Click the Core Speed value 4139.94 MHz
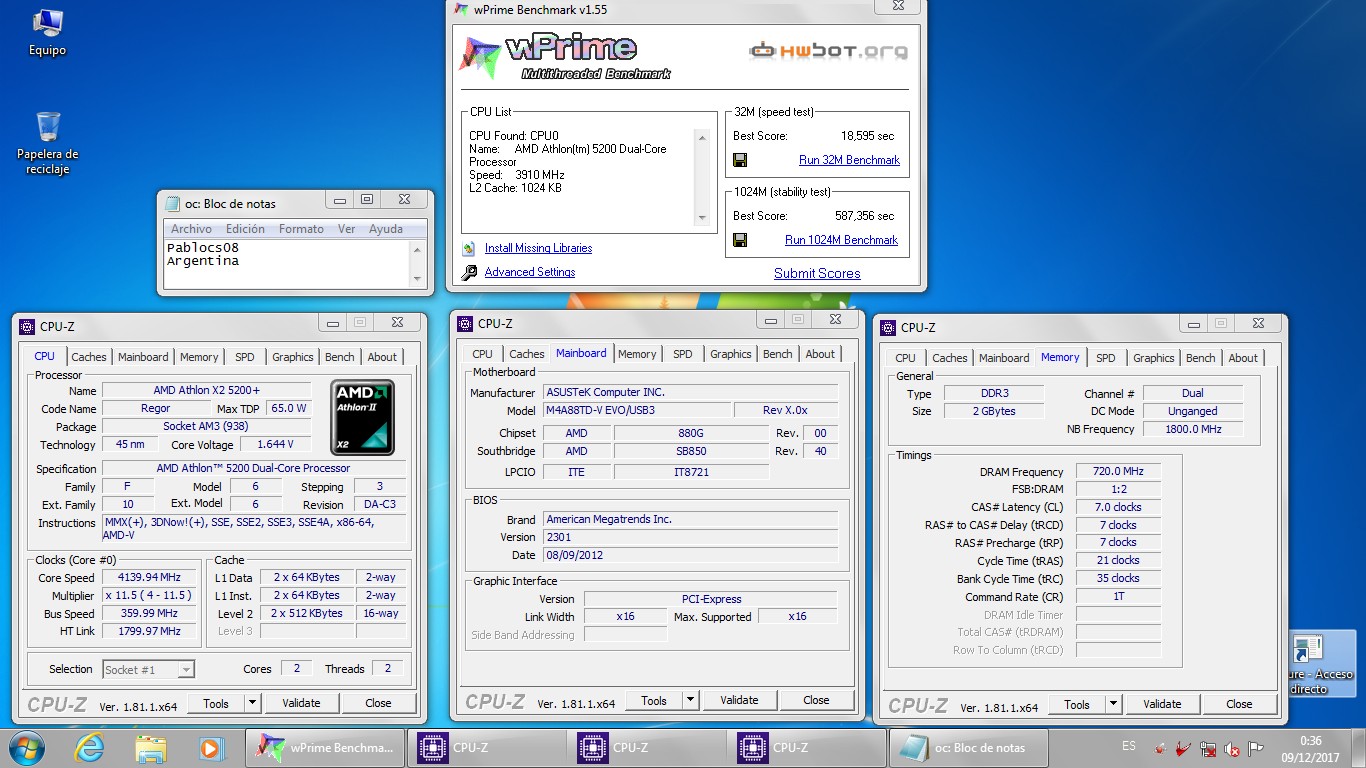Viewport: 1366px width, 768px height. pyautogui.click(x=151, y=578)
